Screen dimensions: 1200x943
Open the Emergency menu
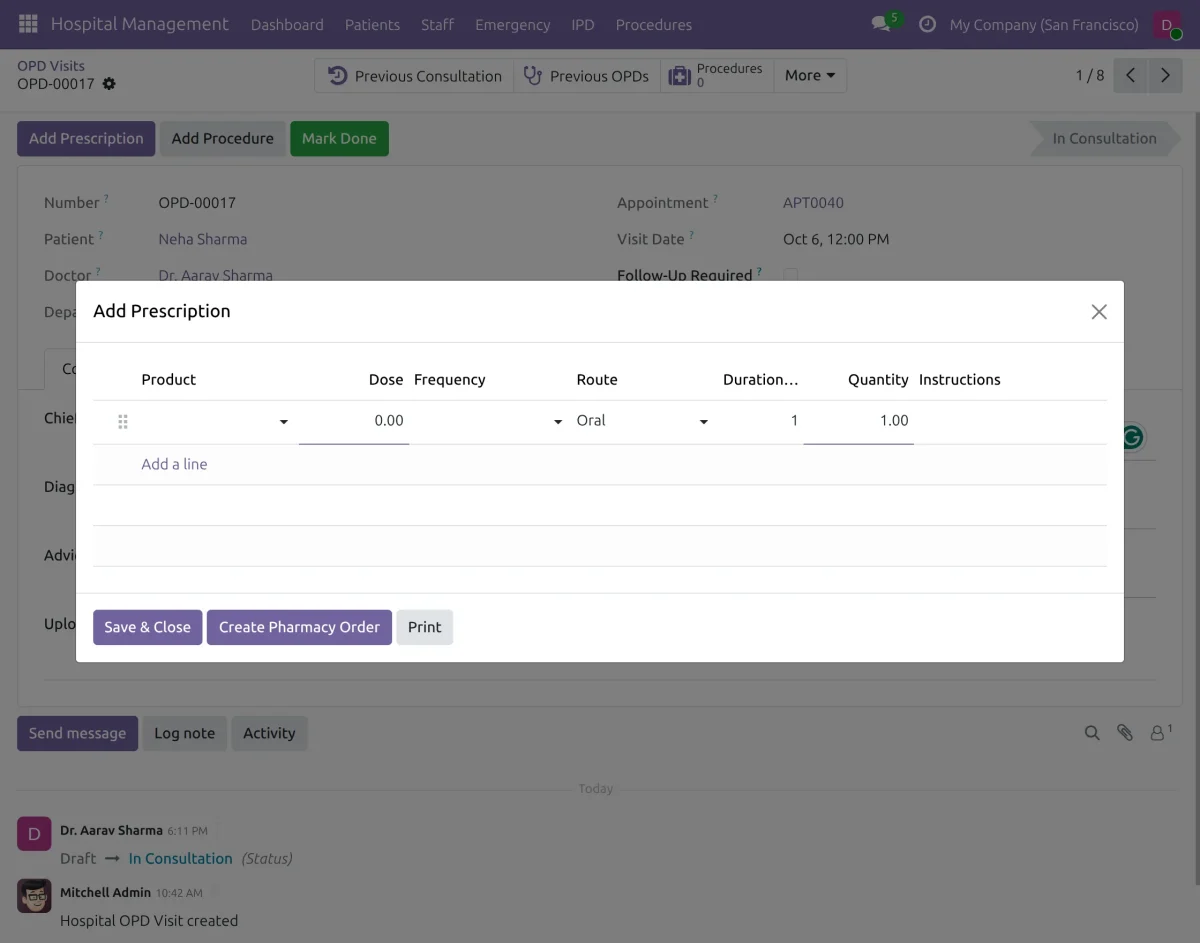point(513,24)
